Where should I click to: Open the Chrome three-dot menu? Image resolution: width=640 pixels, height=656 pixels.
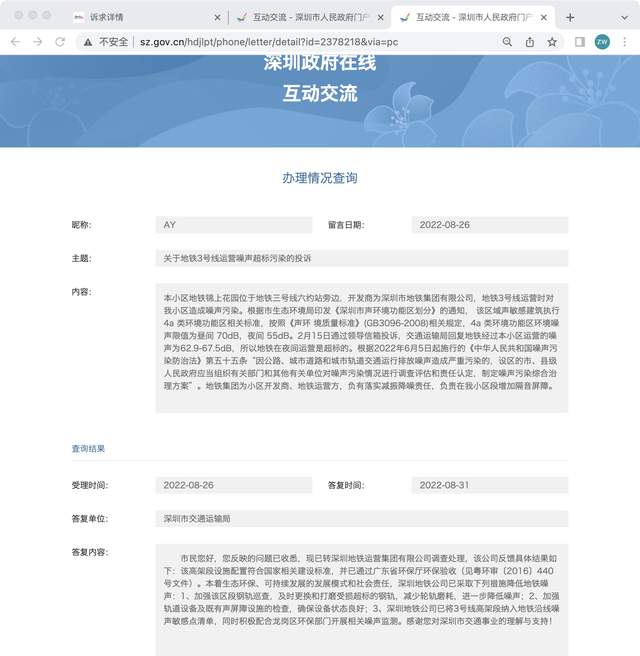pos(625,42)
